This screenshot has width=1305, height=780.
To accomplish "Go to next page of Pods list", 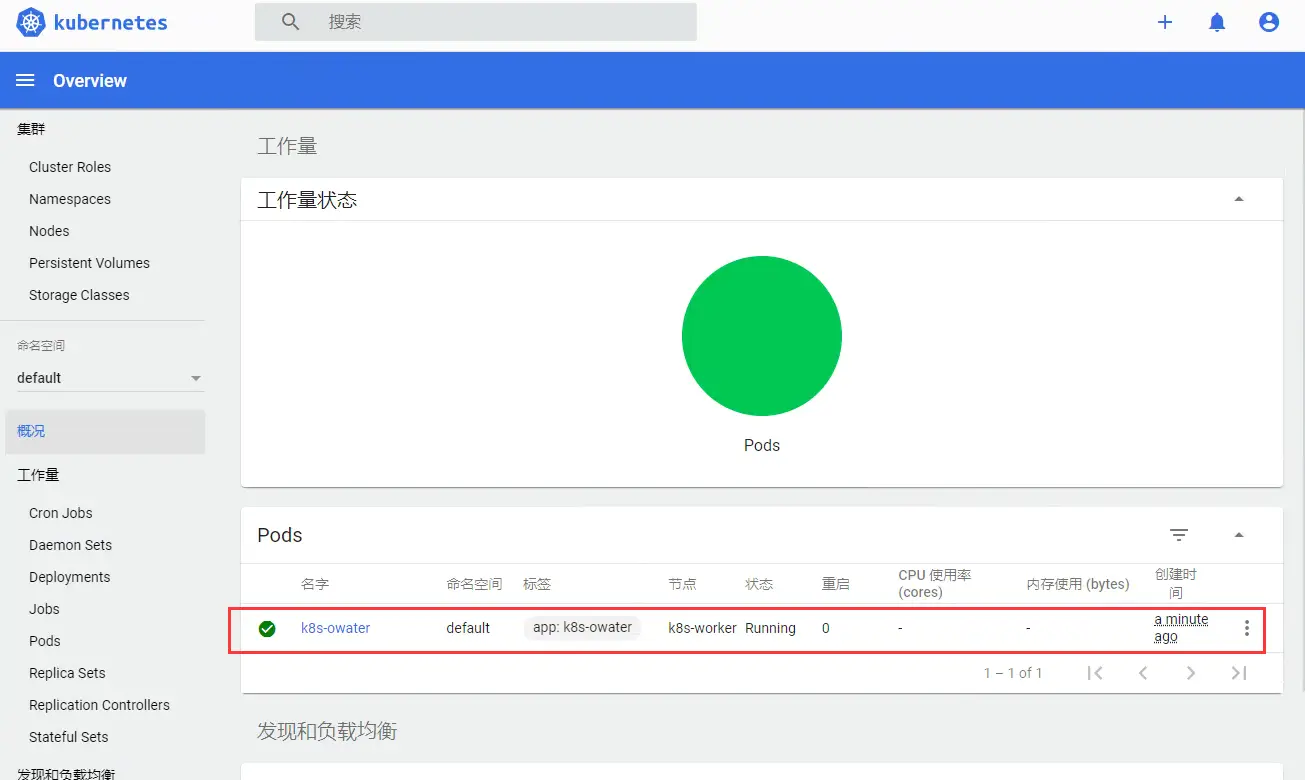I will click(1191, 673).
